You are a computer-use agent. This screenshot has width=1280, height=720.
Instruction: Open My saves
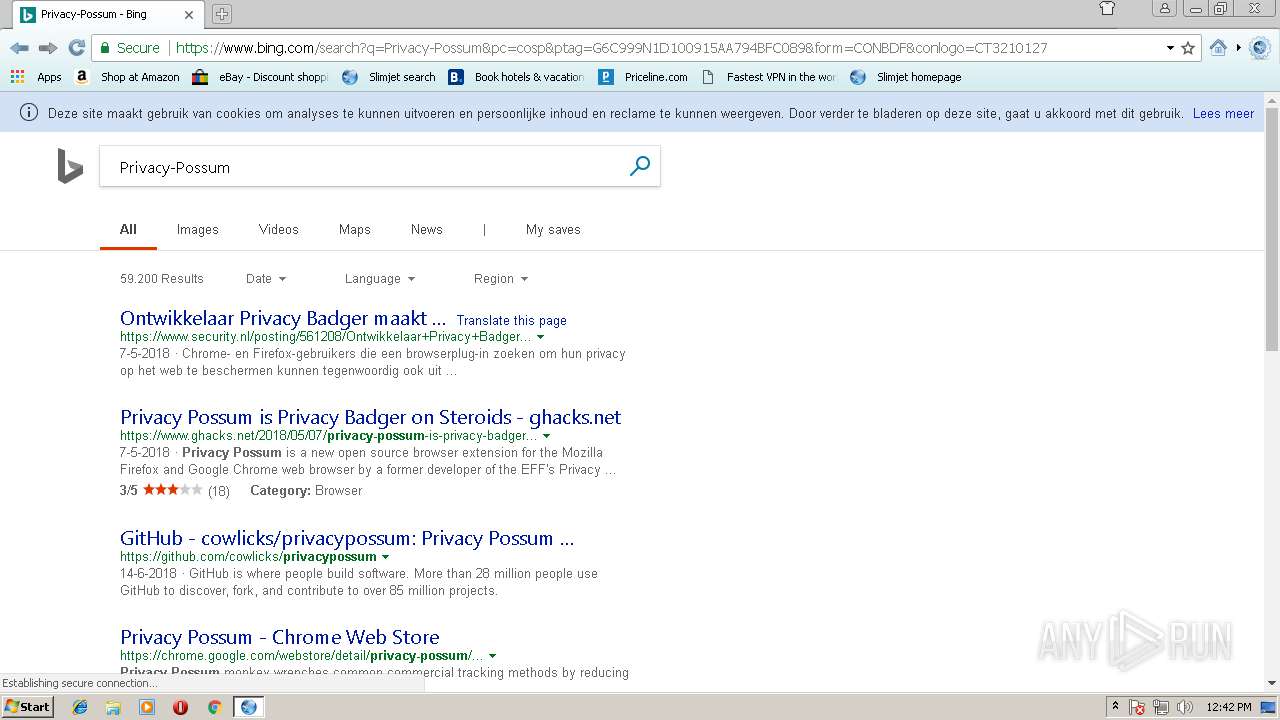[x=553, y=229]
